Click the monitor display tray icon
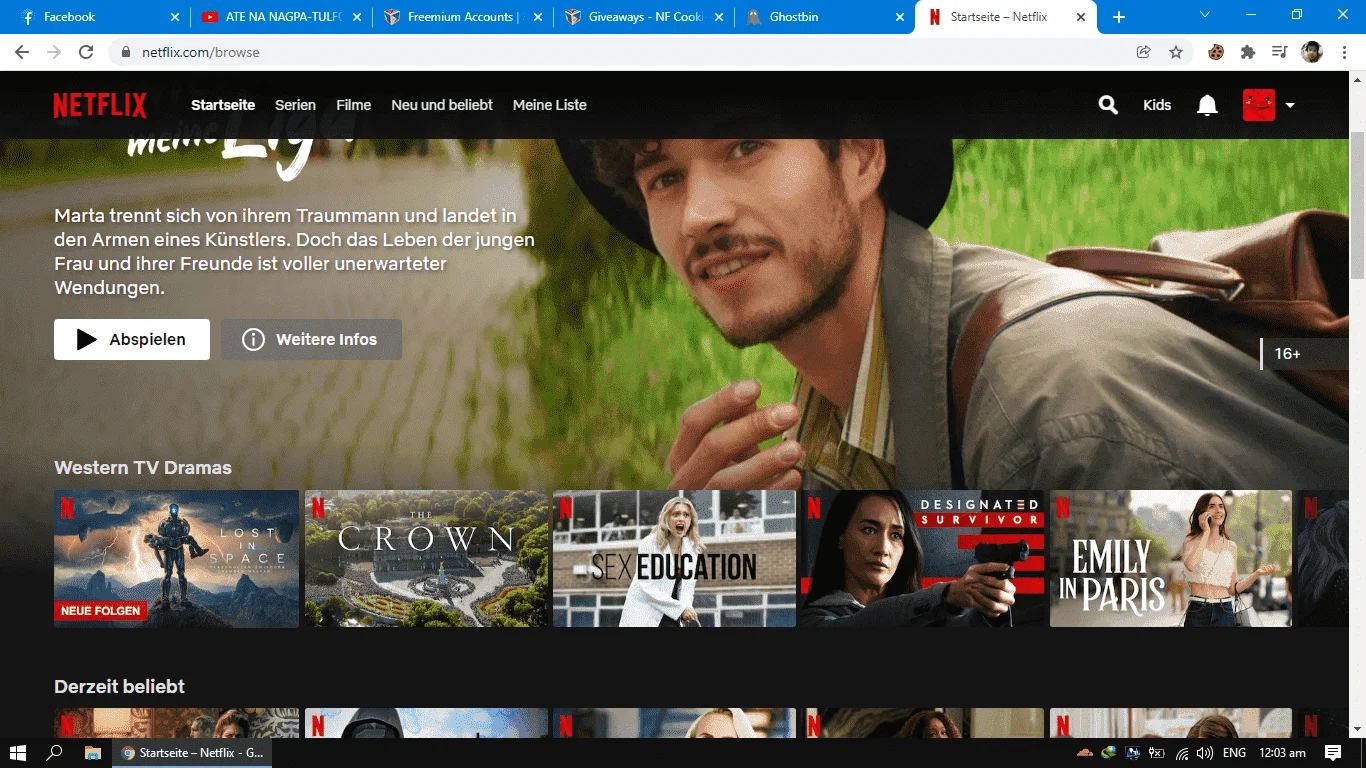Image resolution: width=1366 pixels, height=768 pixels. pos(1133,753)
